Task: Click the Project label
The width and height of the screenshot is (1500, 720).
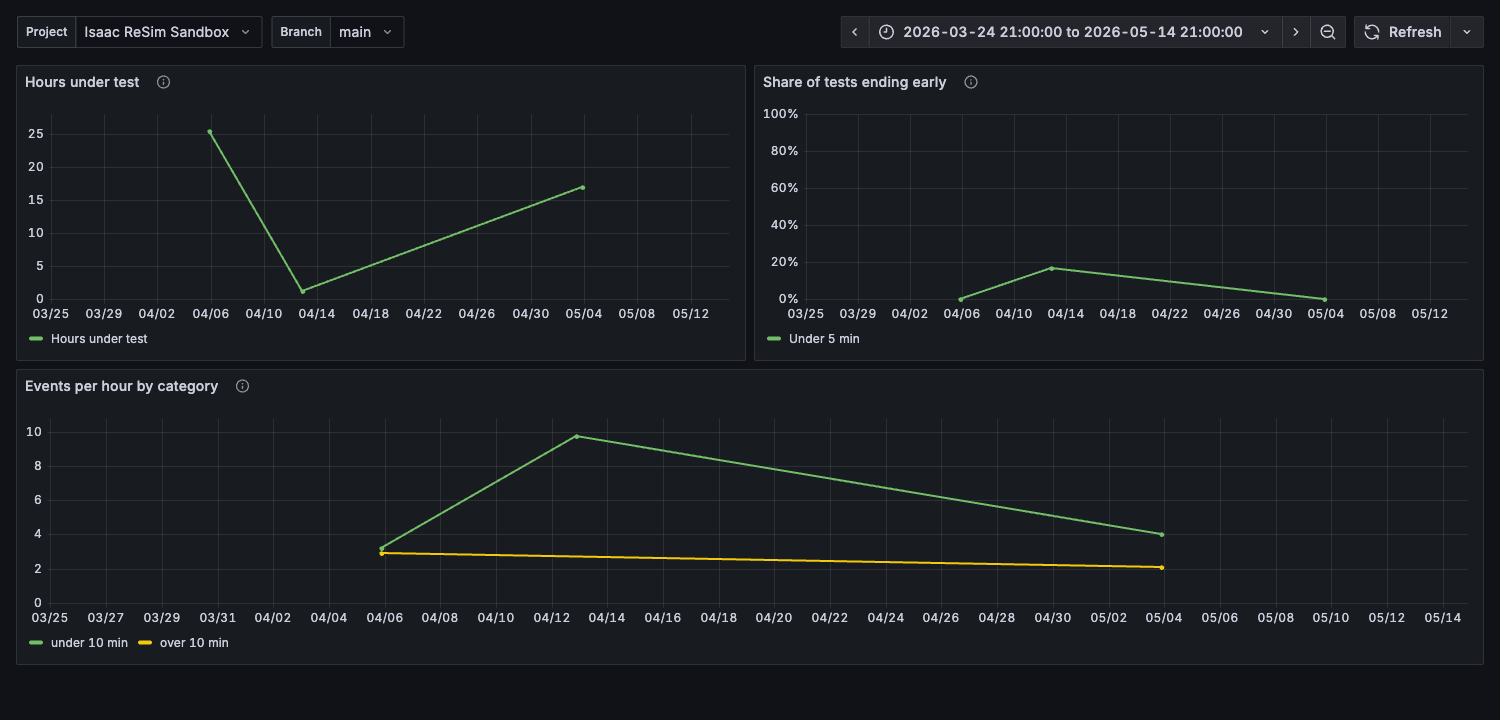Action: pos(47,32)
